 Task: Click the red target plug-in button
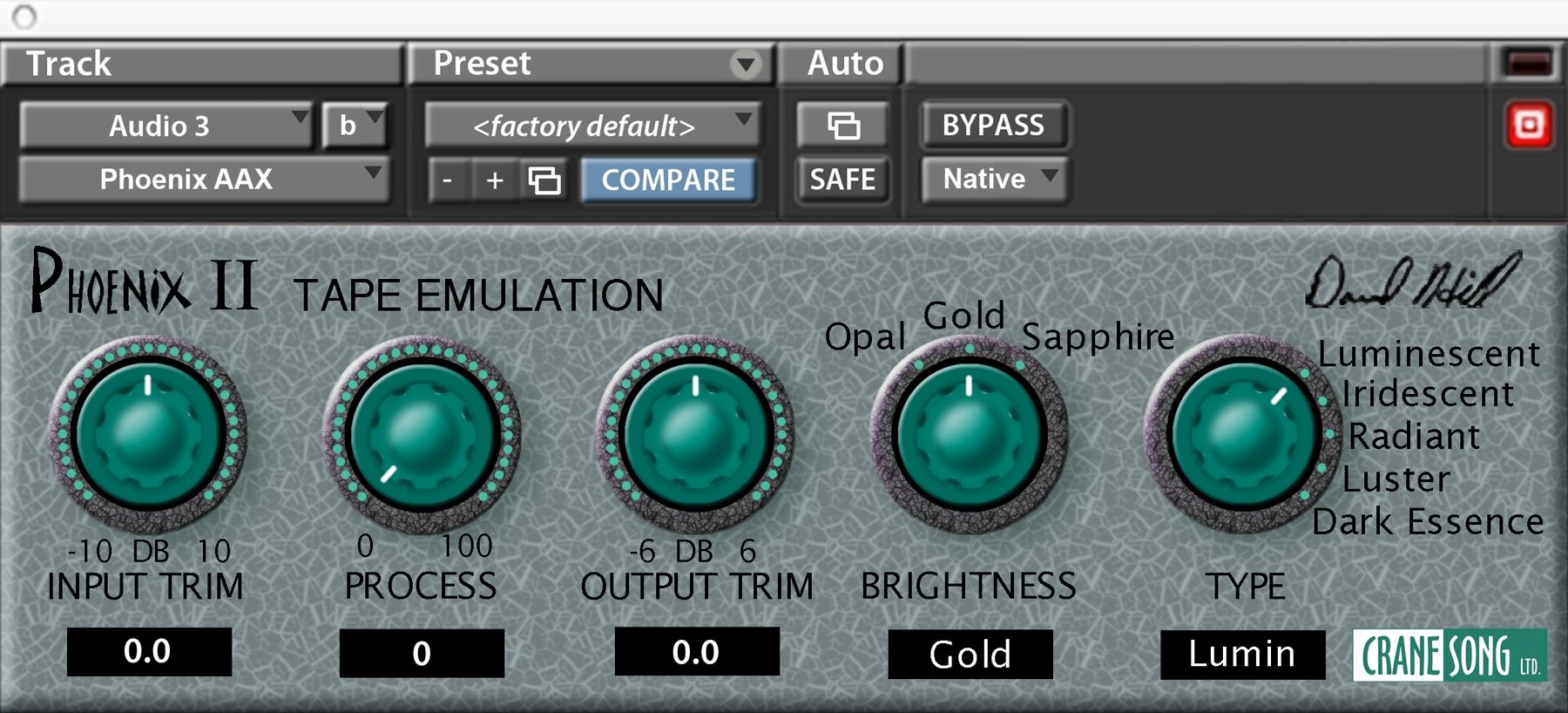click(1529, 126)
